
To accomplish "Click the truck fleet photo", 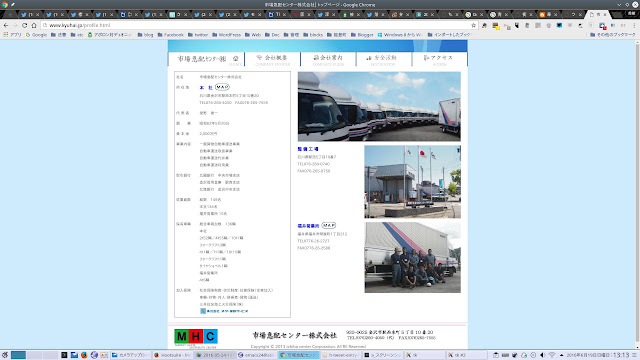I will 379,107.
